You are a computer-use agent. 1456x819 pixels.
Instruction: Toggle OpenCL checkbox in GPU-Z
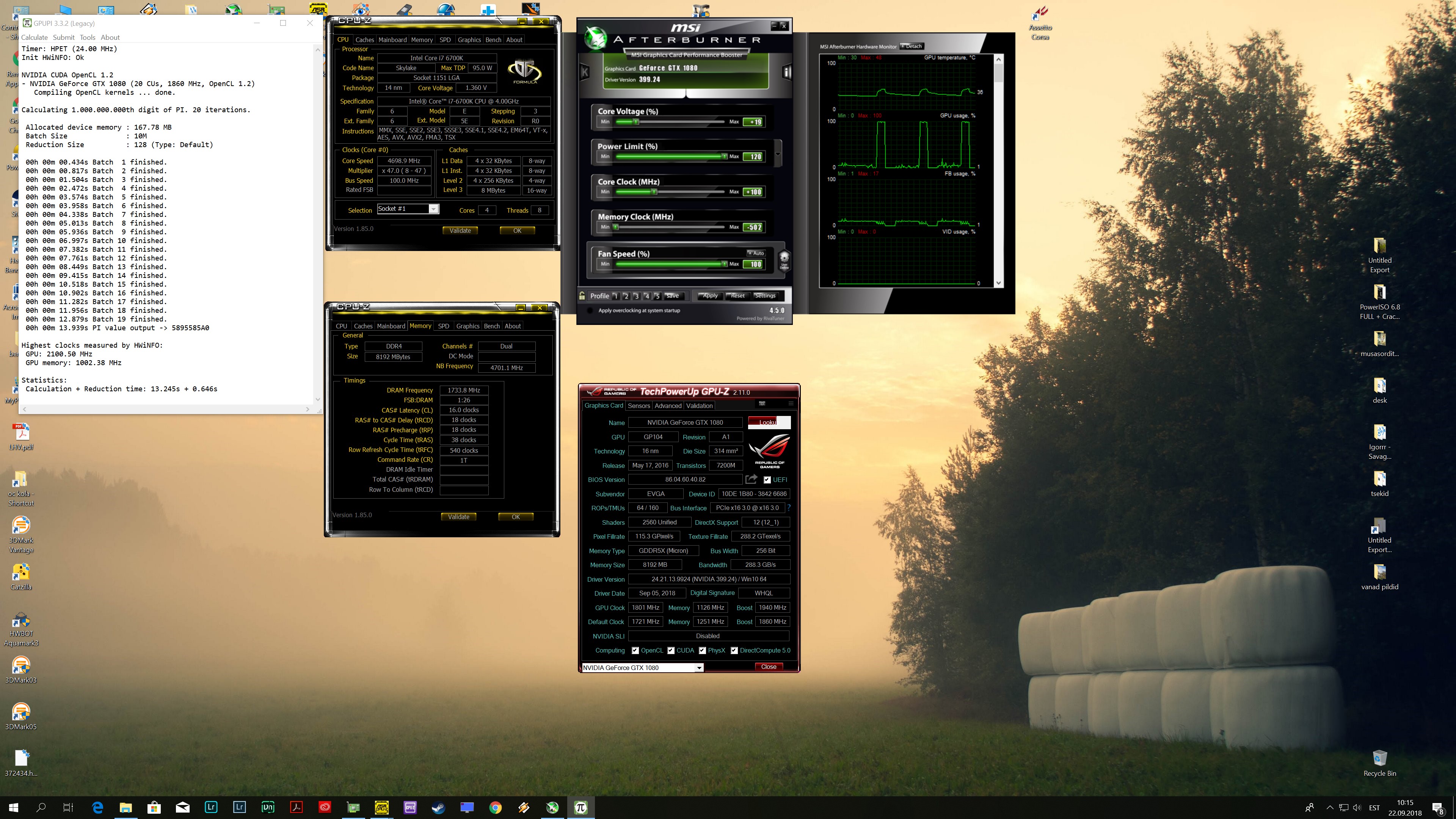635,650
